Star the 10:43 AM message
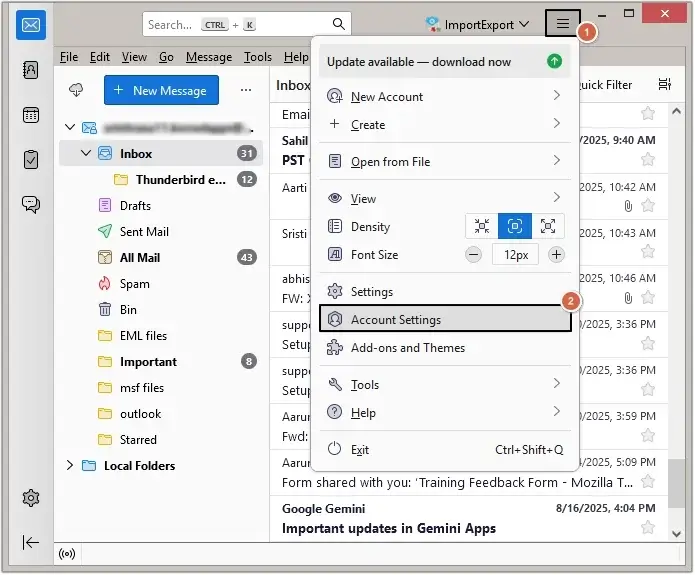The width and height of the screenshot is (695, 575). 648,251
